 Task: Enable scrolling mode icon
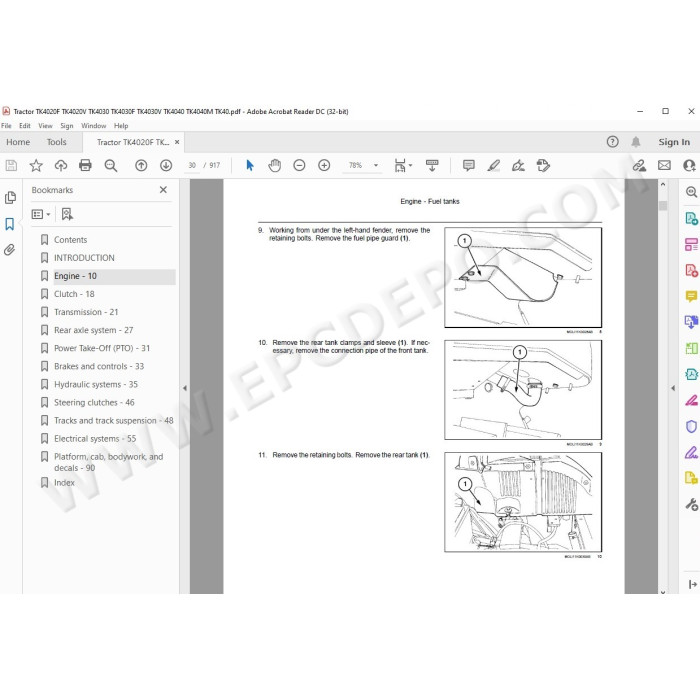coord(432,166)
